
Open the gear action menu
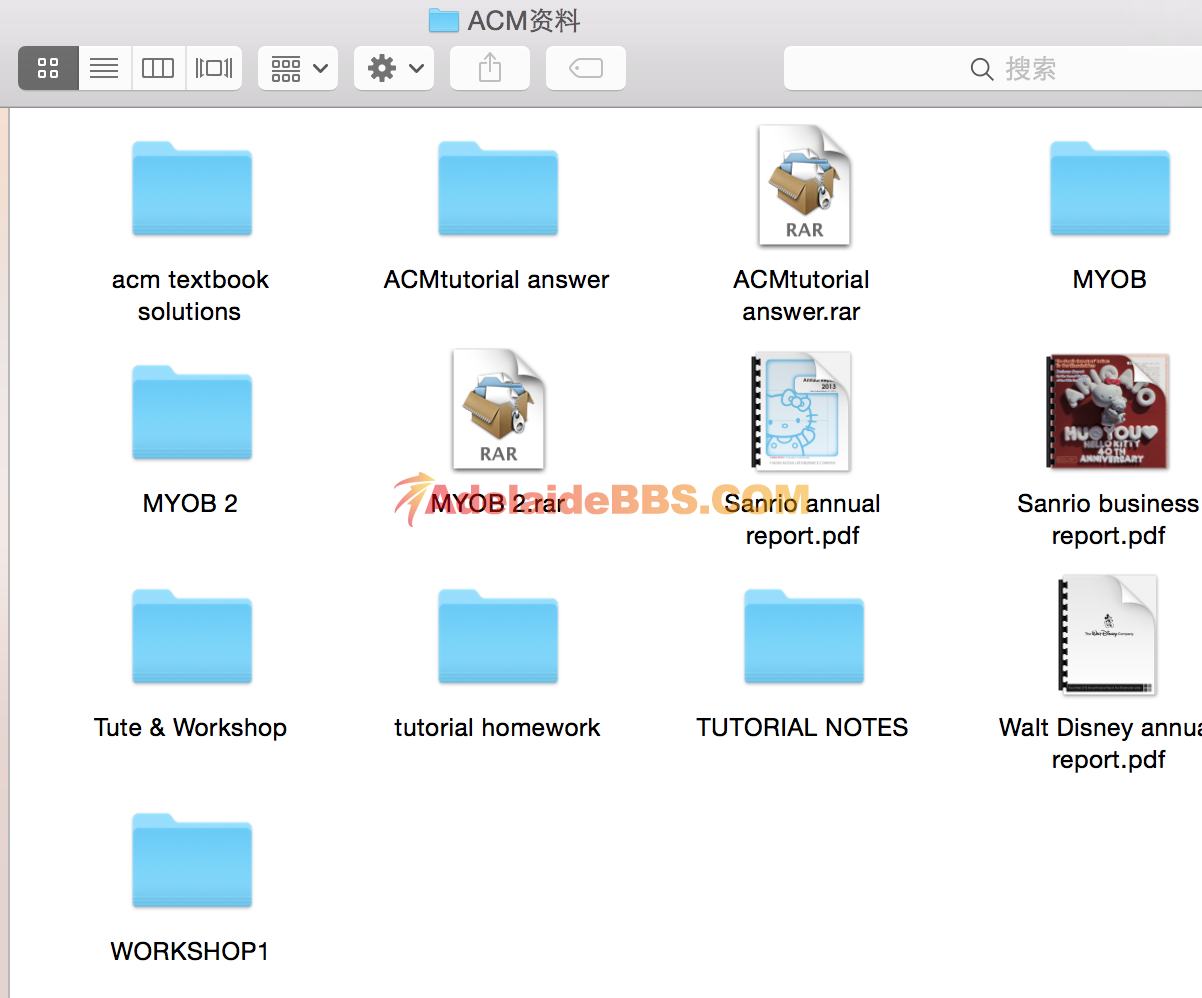[394, 68]
